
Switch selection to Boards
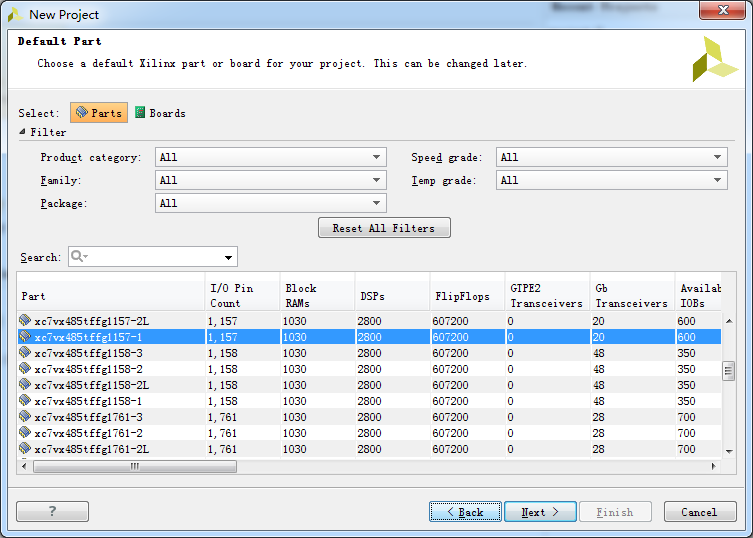click(x=160, y=113)
